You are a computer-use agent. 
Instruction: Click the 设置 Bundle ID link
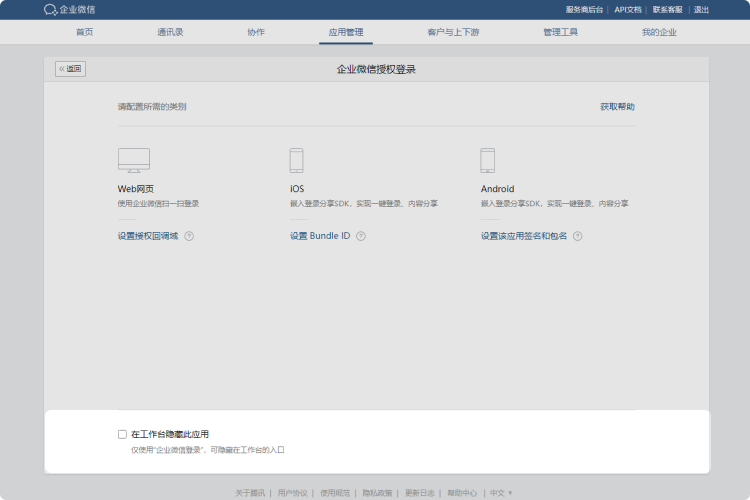(x=320, y=236)
